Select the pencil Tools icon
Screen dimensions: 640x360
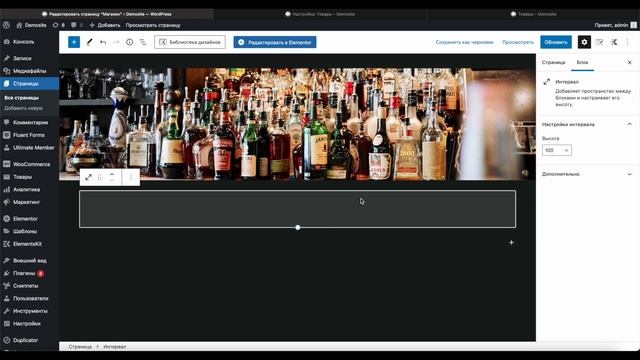click(89, 42)
